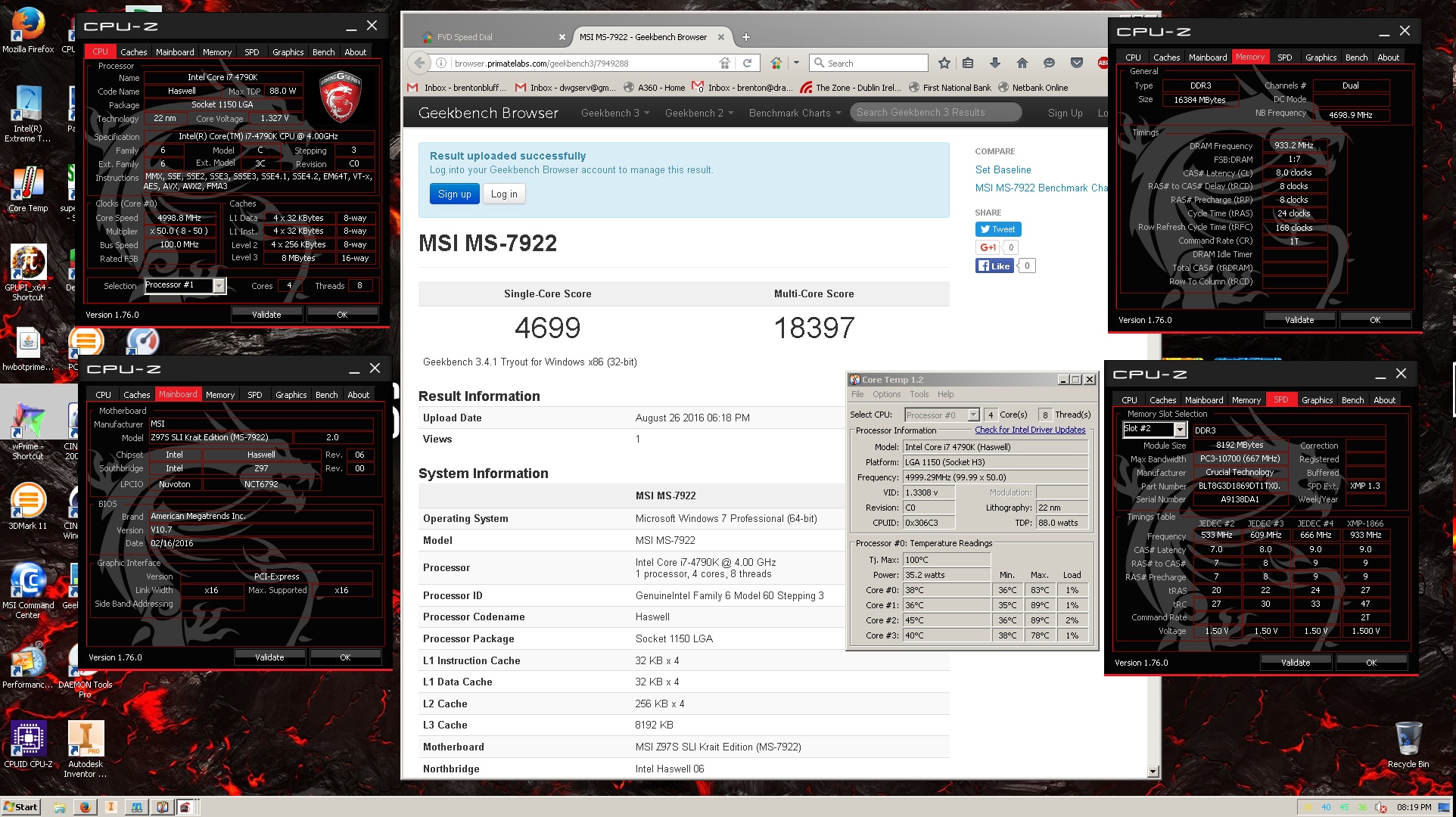Click the Firefox Search input box
Screen dimensions: 1456x817
click(x=869, y=64)
